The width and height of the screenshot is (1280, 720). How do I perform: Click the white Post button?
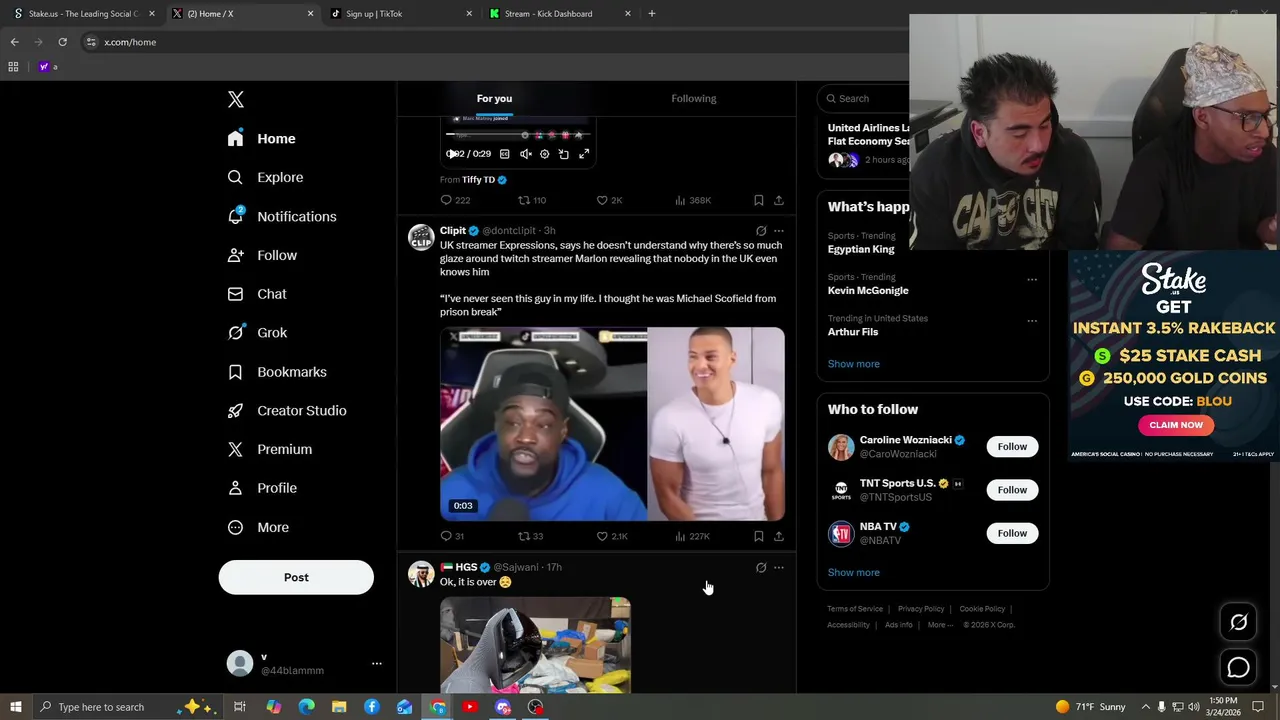[x=296, y=577]
